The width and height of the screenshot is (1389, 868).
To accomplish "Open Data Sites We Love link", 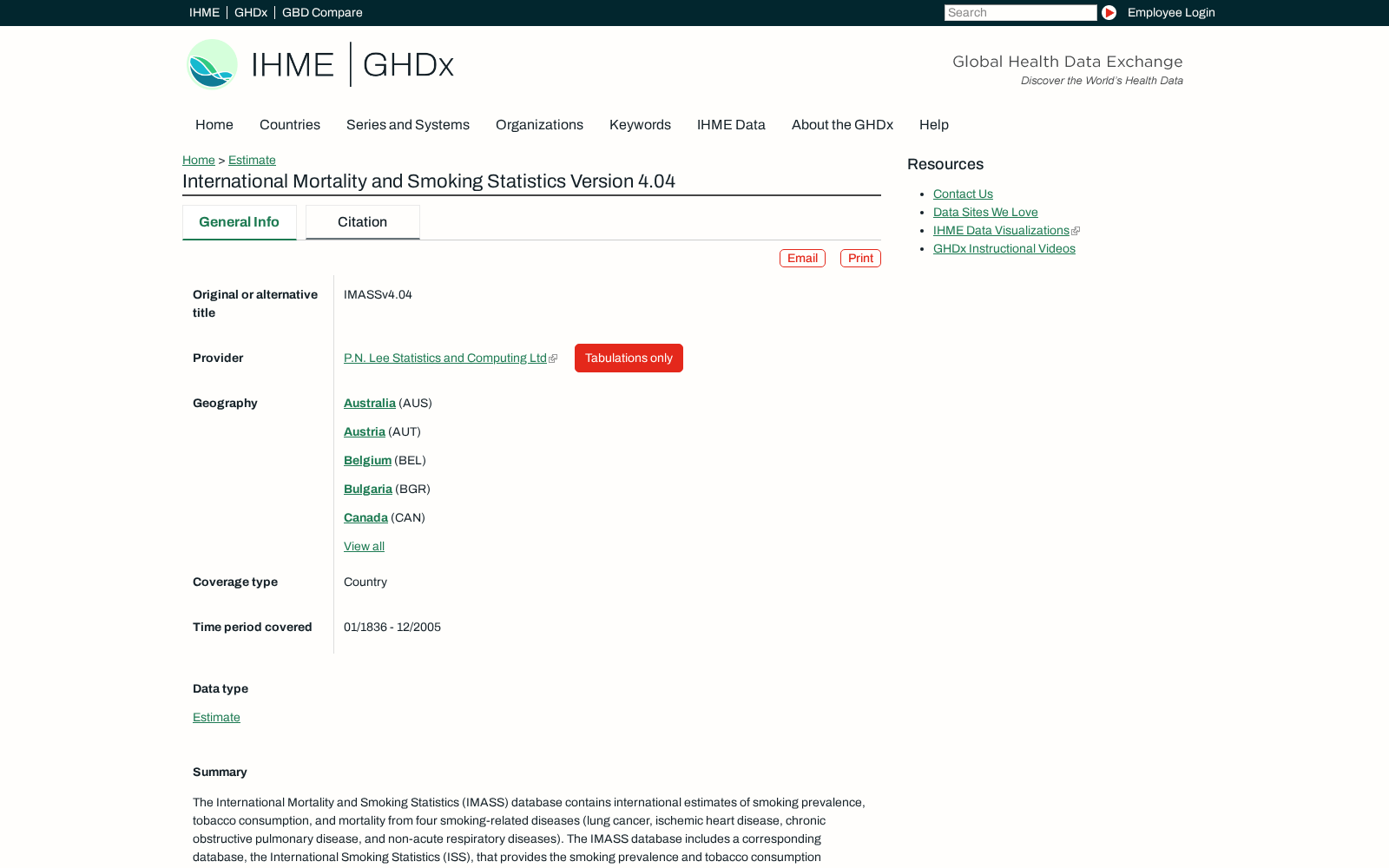I will click(985, 212).
